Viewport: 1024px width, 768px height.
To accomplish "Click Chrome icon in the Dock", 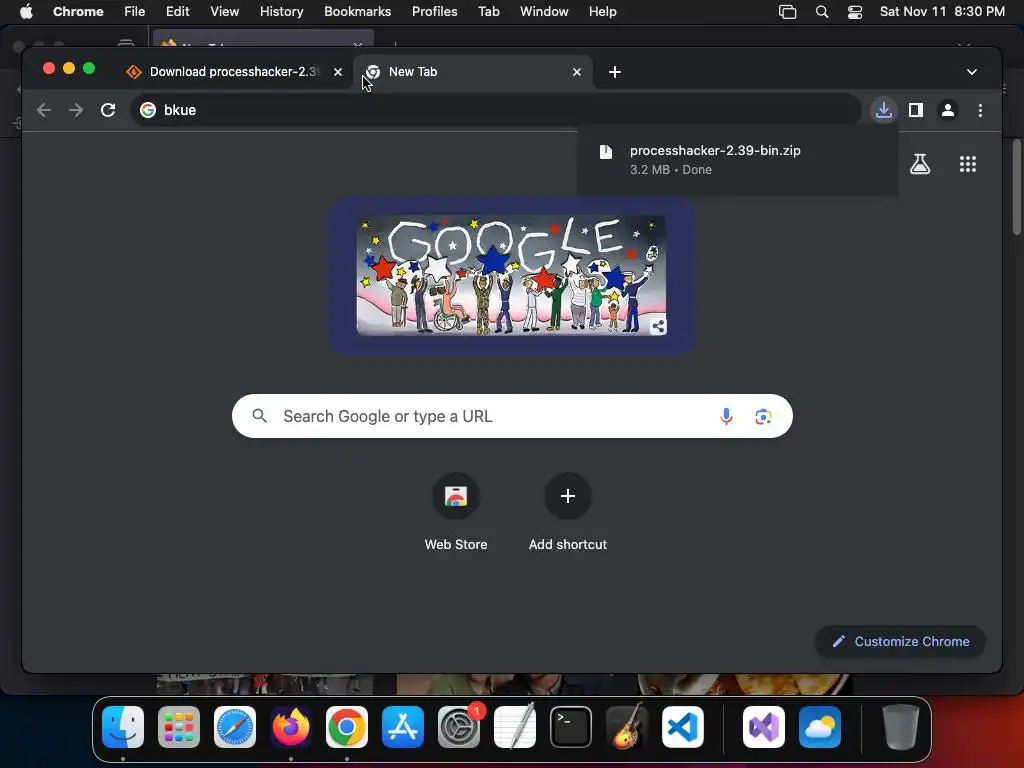I will 347,727.
